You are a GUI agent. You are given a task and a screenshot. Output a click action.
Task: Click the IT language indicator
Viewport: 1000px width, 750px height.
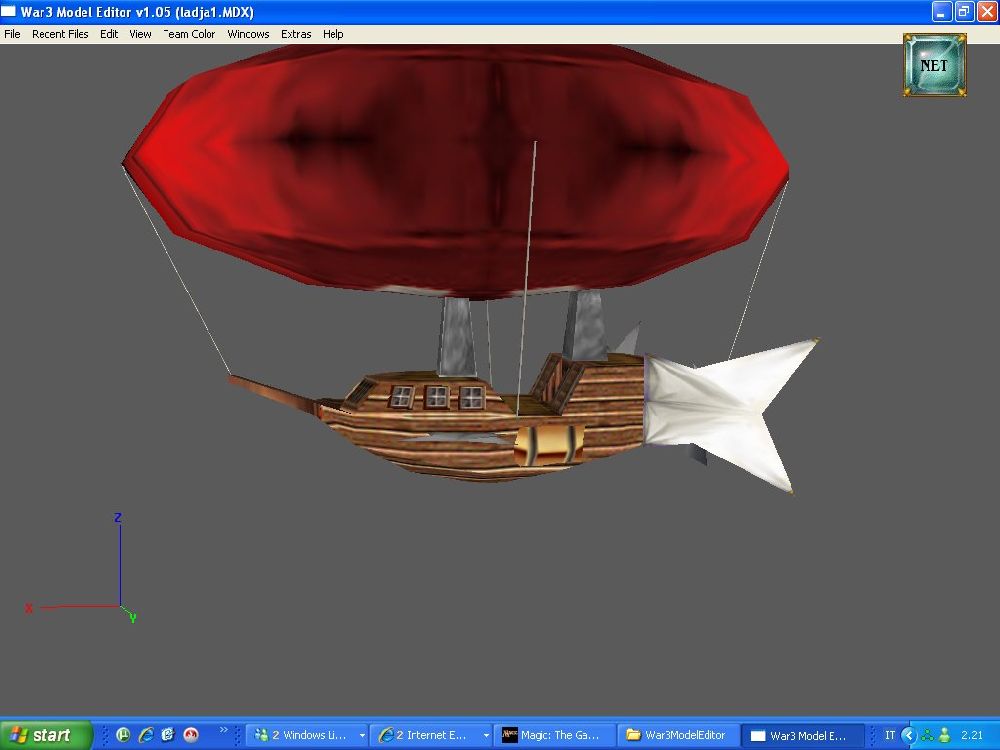(890, 735)
